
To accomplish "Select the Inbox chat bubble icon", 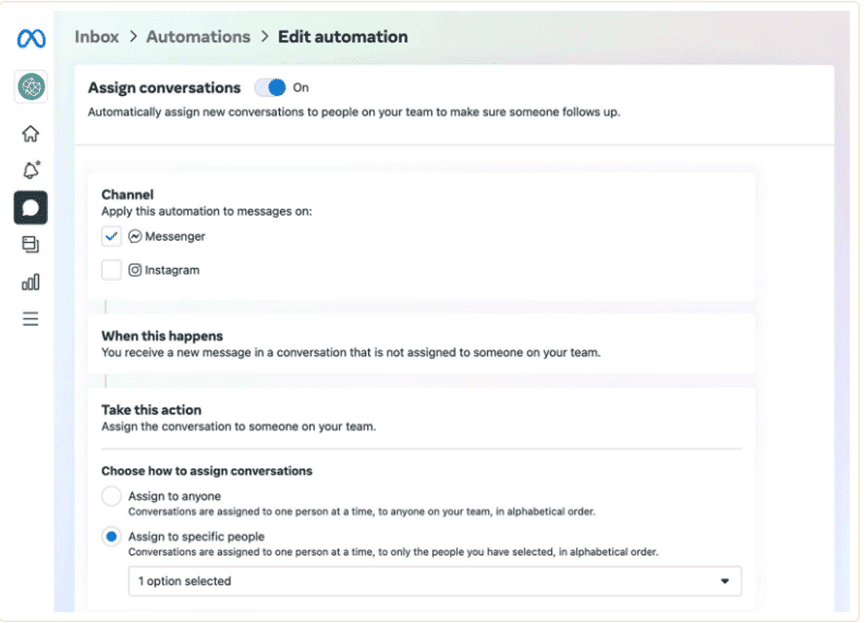I will click(x=31, y=208).
